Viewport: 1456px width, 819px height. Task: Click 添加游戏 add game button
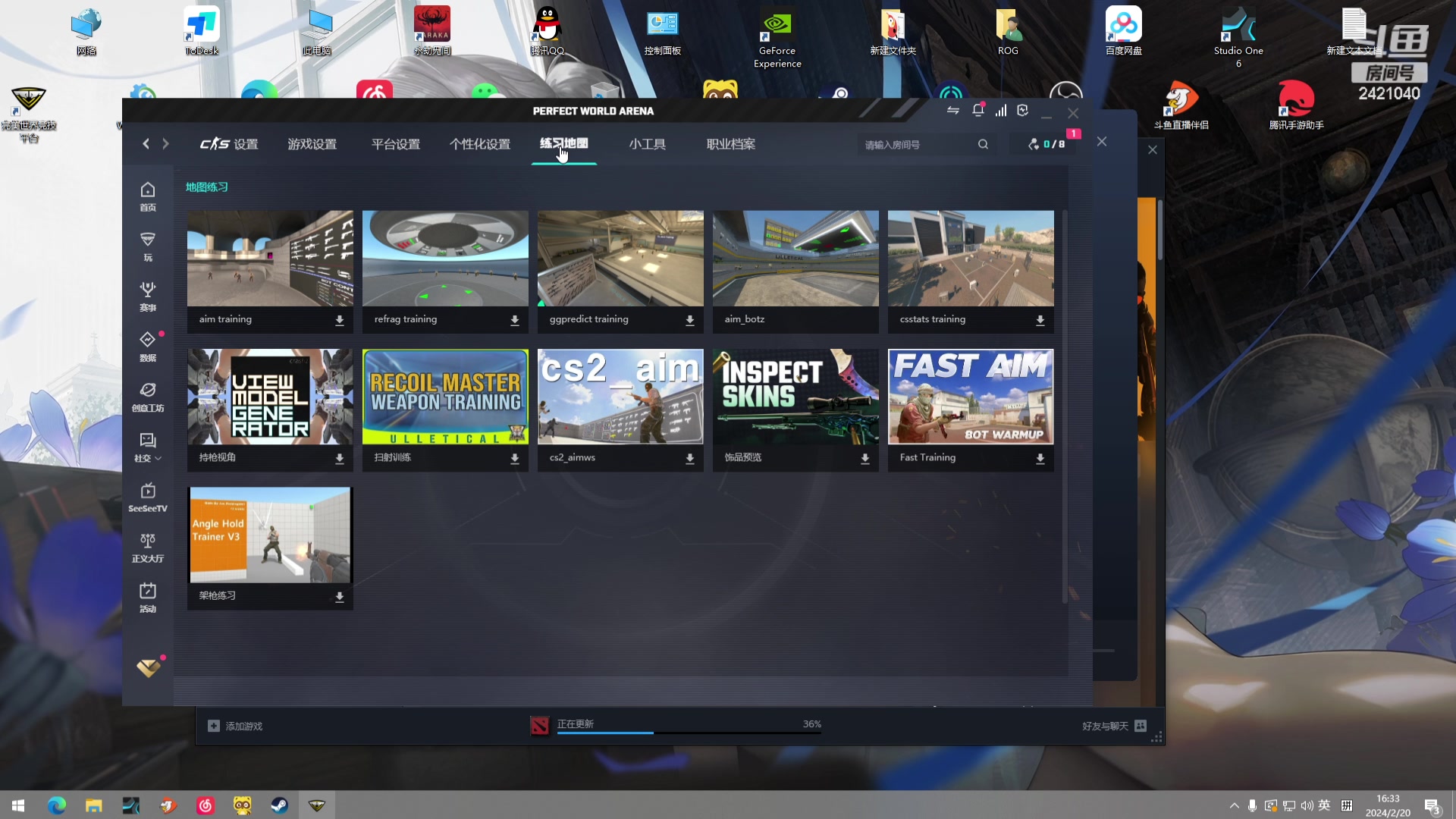pyautogui.click(x=235, y=726)
